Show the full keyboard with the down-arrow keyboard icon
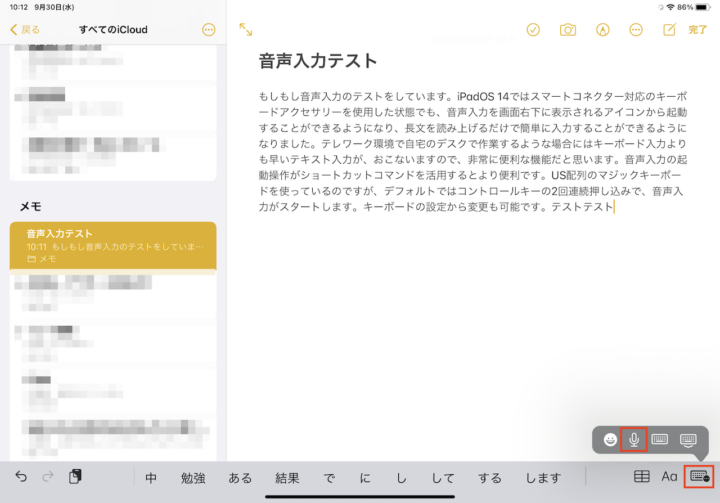 pos(688,440)
